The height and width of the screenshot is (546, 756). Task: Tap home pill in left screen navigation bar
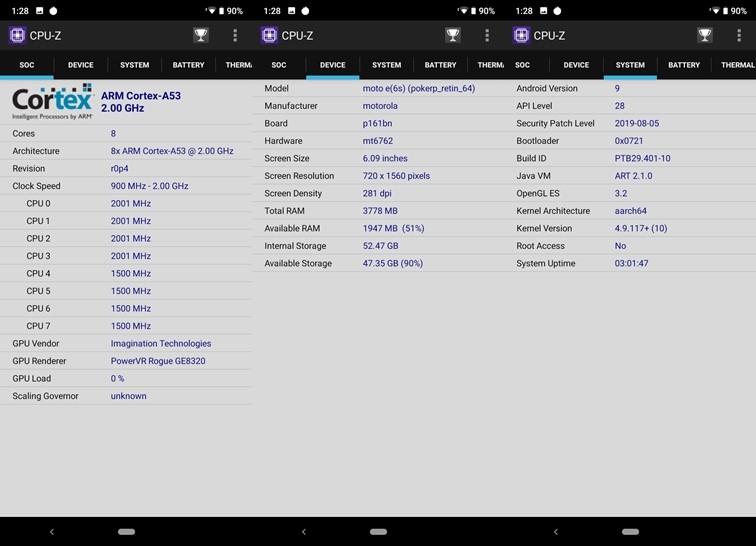point(126,532)
